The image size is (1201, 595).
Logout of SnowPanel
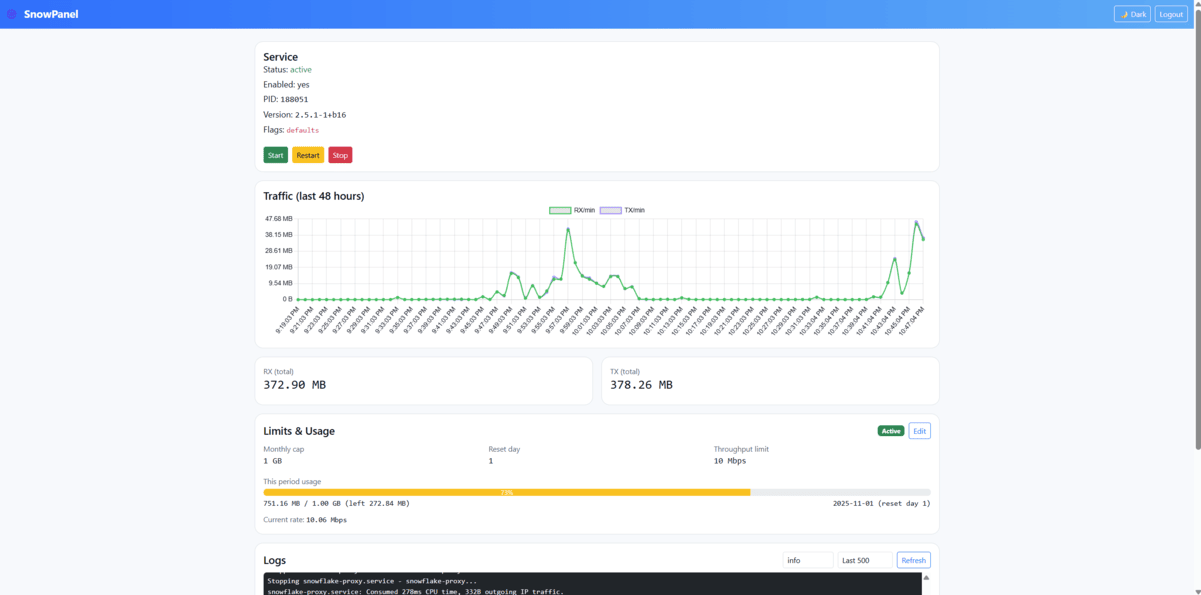(x=1170, y=13)
